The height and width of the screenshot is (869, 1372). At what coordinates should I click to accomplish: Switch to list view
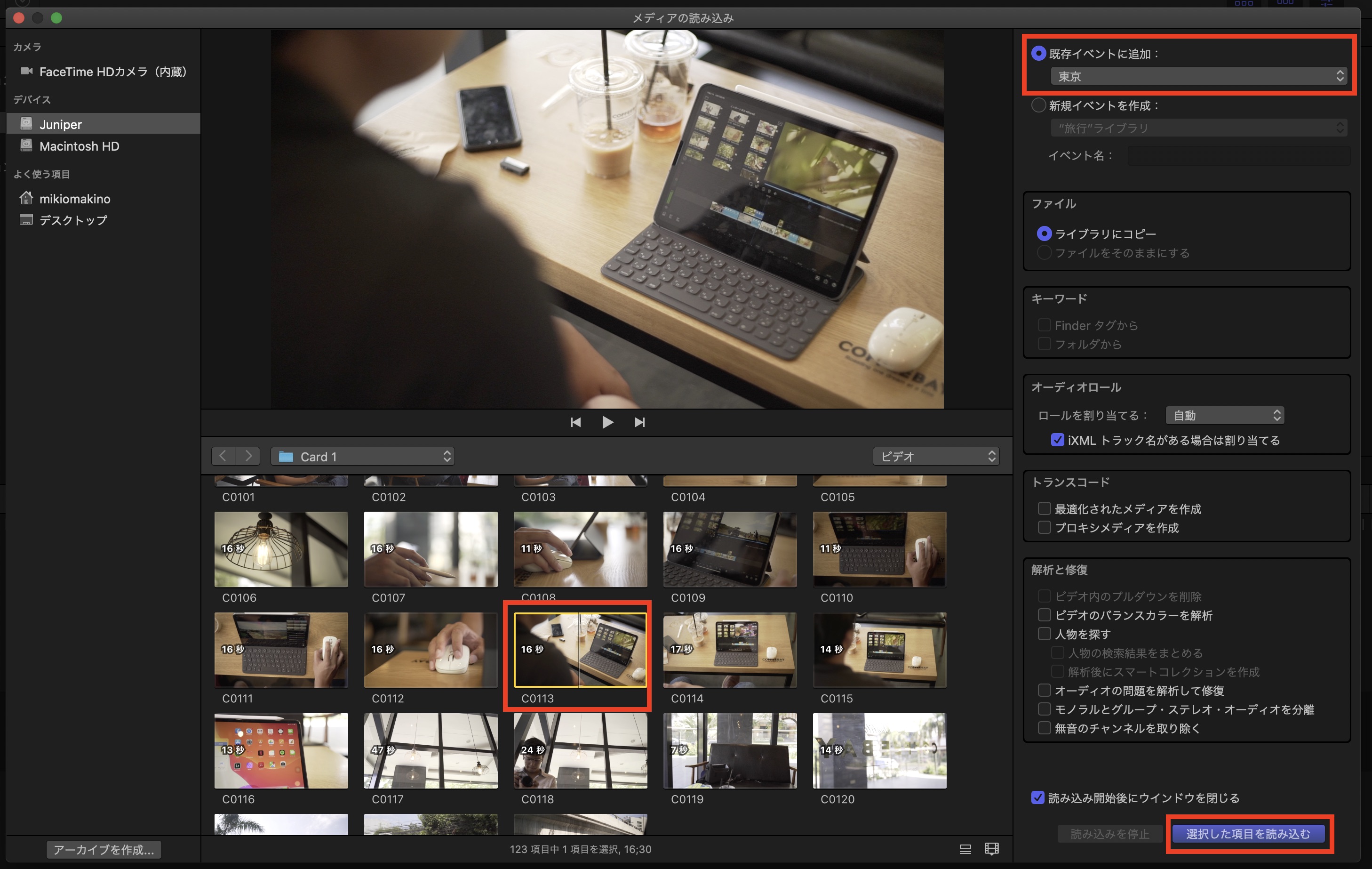965,849
